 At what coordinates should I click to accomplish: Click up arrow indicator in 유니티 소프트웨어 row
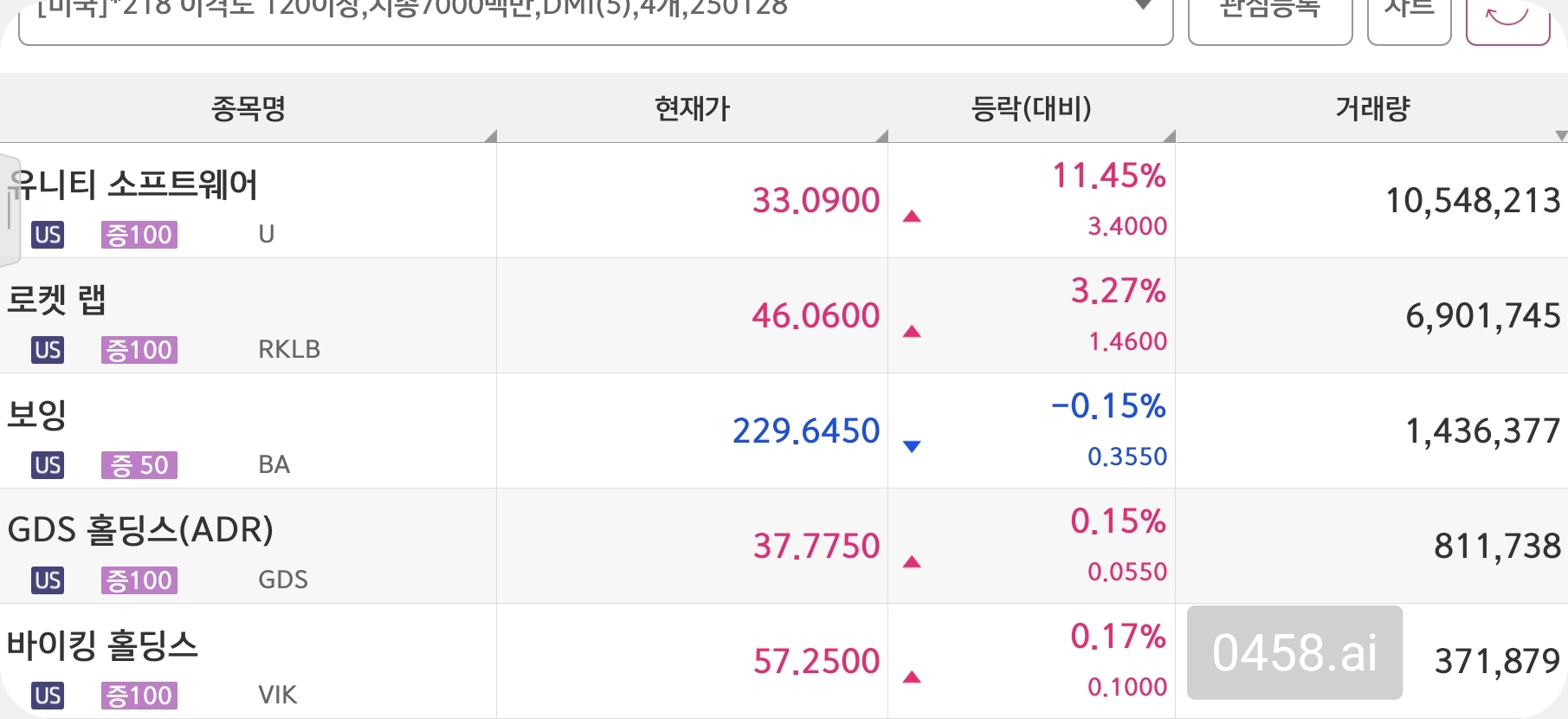coord(912,217)
